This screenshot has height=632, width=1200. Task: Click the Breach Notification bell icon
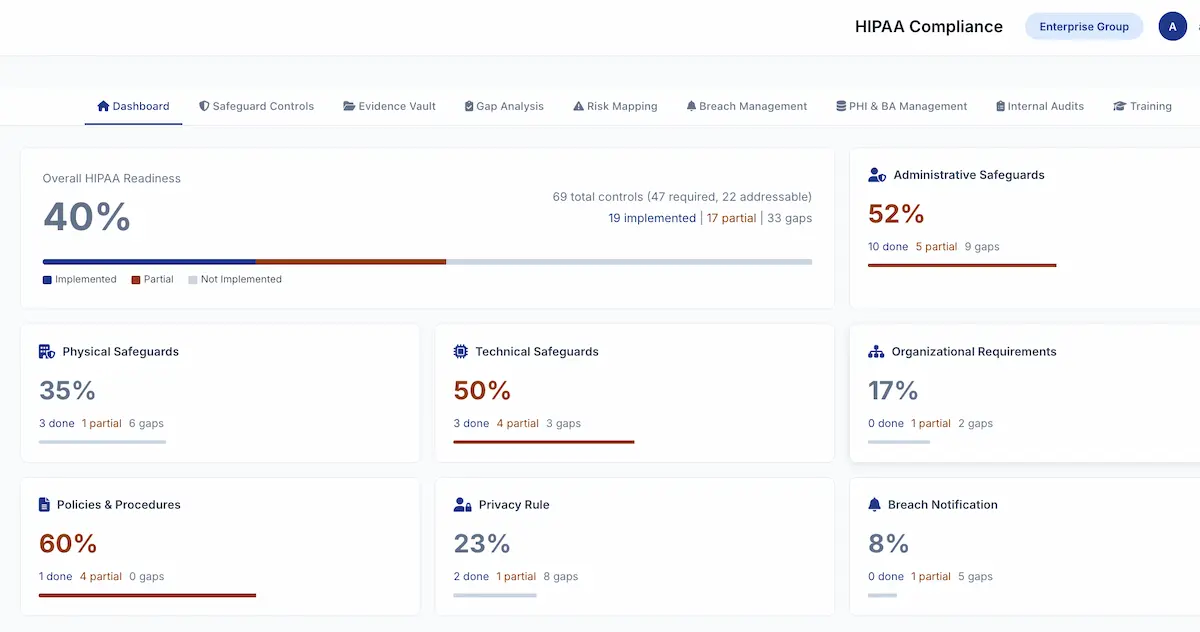click(874, 504)
